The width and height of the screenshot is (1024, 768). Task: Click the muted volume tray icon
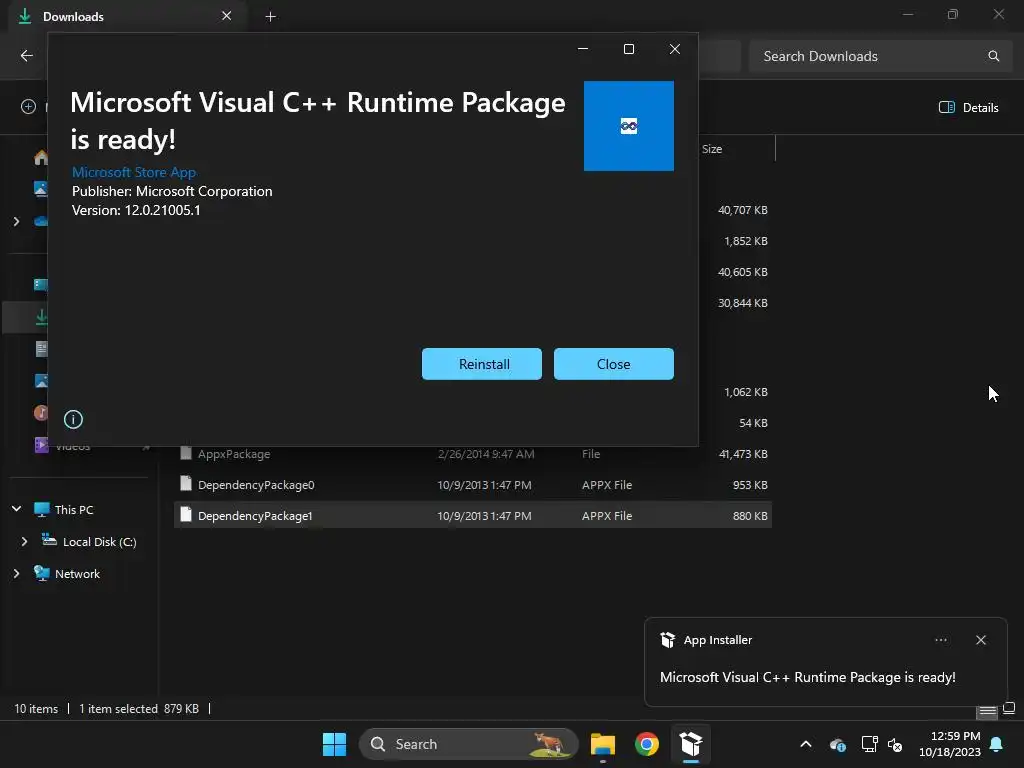pos(895,744)
